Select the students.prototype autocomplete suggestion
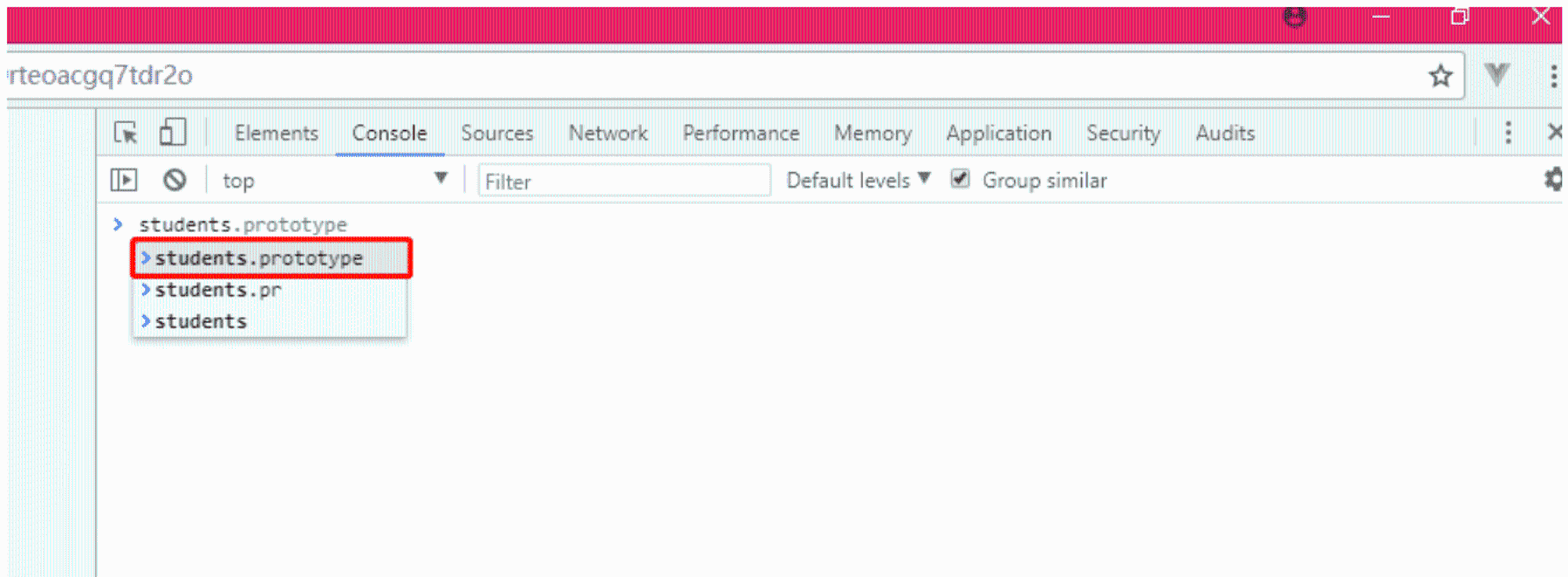Image resolution: width=1568 pixels, height=577 pixels. pos(271,258)
